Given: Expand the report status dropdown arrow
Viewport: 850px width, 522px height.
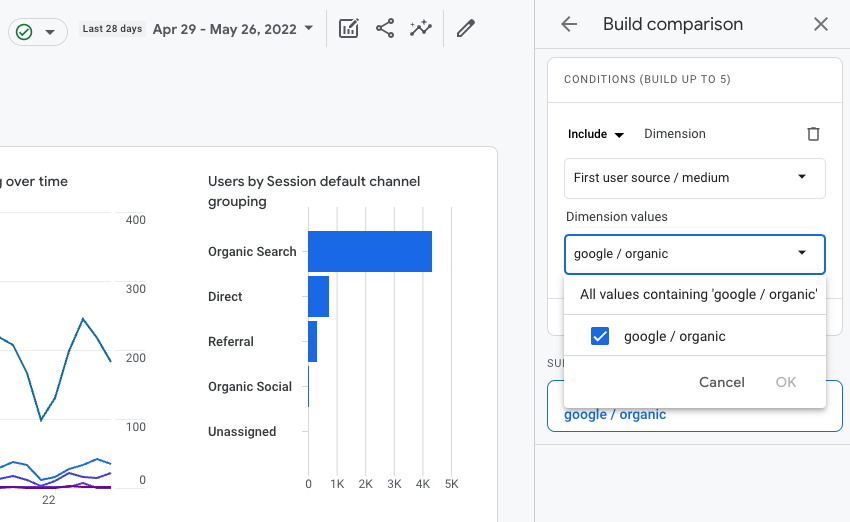Looking at the screenshot, I should point(50,32).
